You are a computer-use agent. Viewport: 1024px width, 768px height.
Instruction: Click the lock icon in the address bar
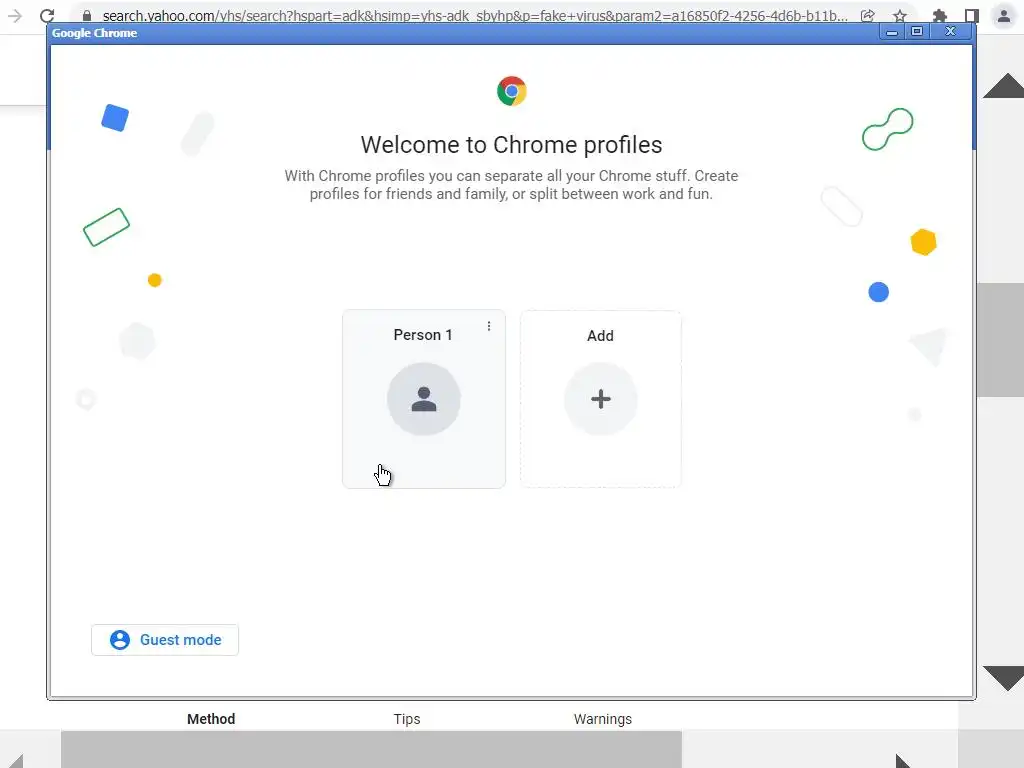pos(86,16)
